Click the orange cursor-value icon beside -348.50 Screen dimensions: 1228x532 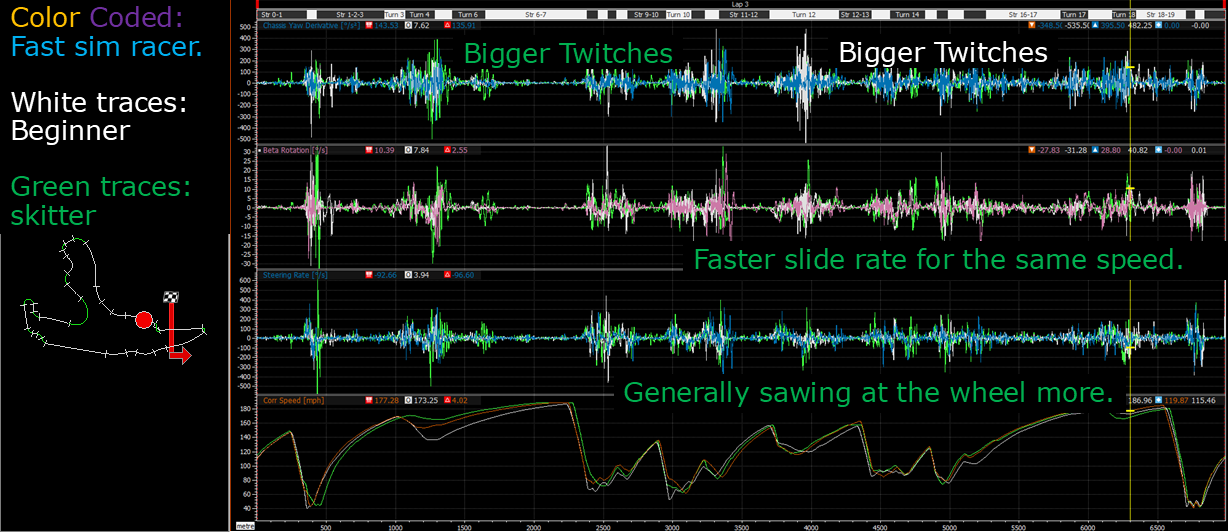point(1032,25)
